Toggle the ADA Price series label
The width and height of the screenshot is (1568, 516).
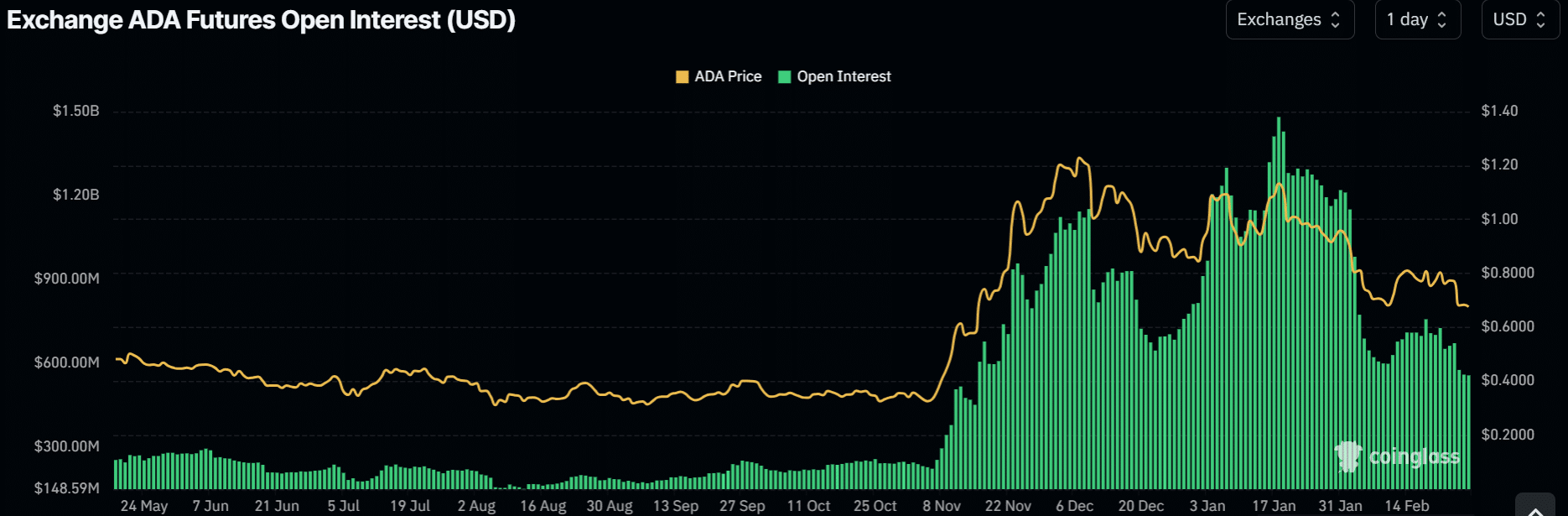pos(728,76)
